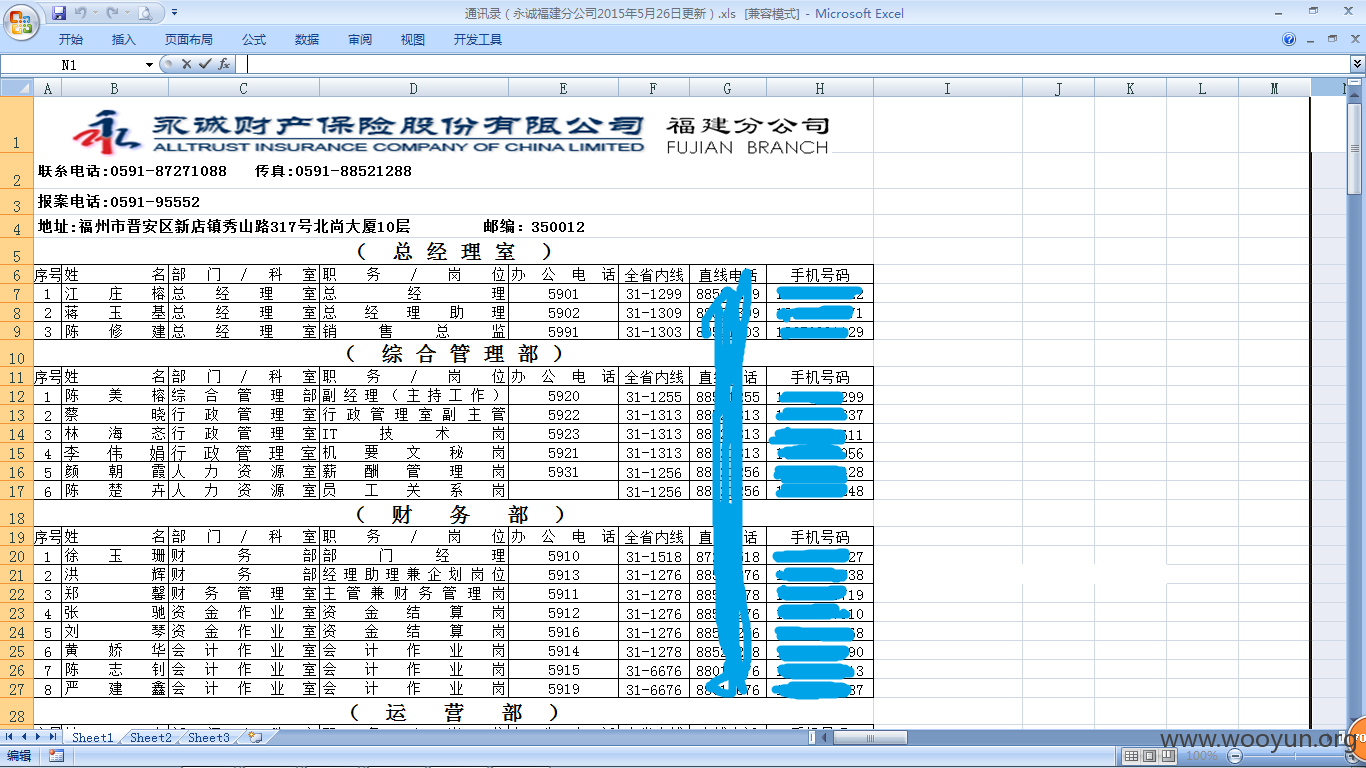Click the Name Box showing N1
Image resolution: width=1366 pixels, height=768 pixels.
[x=71, y=64]
